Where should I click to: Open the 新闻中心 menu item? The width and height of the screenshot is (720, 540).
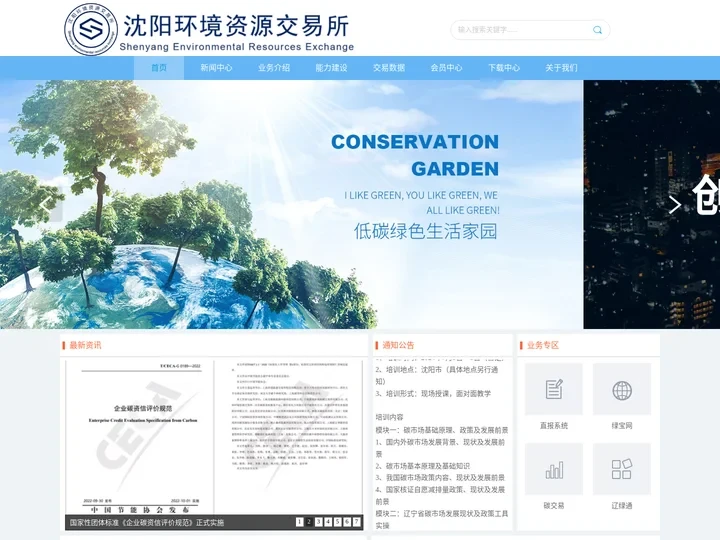pos(216,68)
